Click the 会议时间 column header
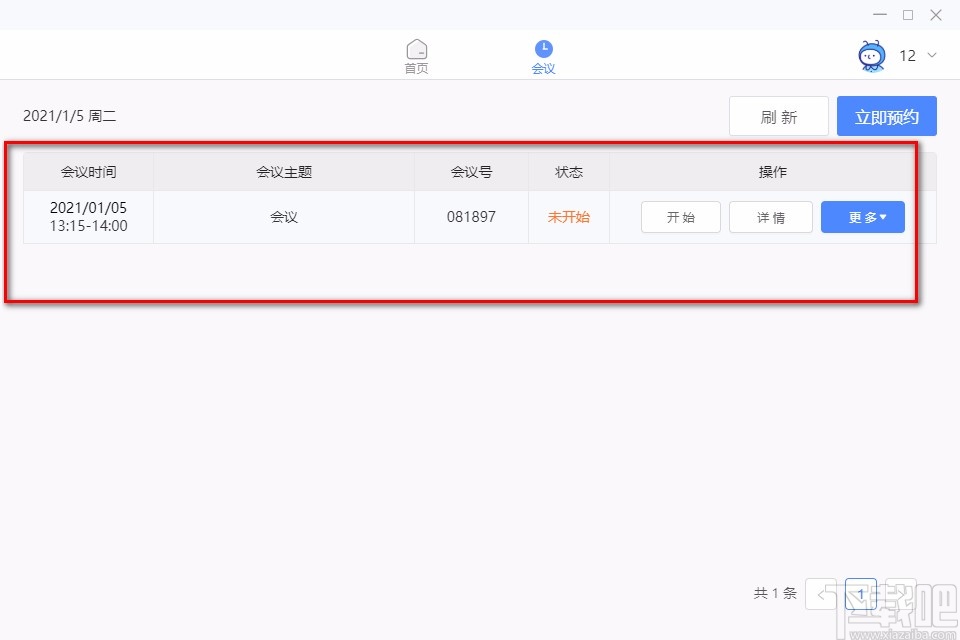Viewport: 960px width, 640px height. click(x=88, y=171)
